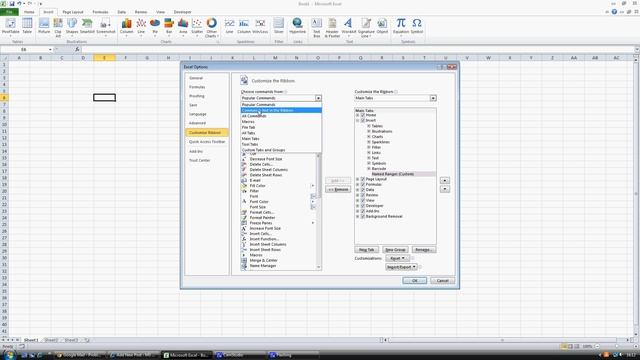Viewport: 640px width, 360px height.
Task: Uncheck the Home tab checkbox in tree
Action: [363, 115]
